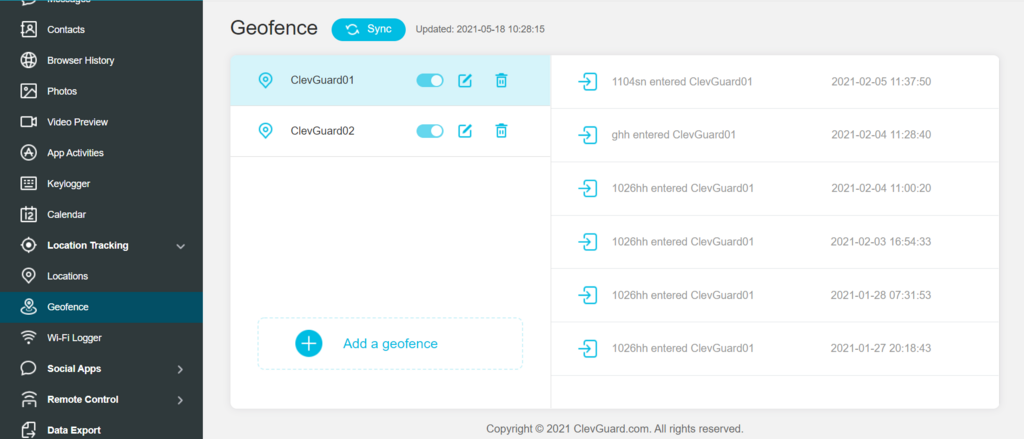The width and height of the screenshot is (1024, 439).
Task: Select the ClevGuard01 geofence name
Action: [x=323, y=80]
